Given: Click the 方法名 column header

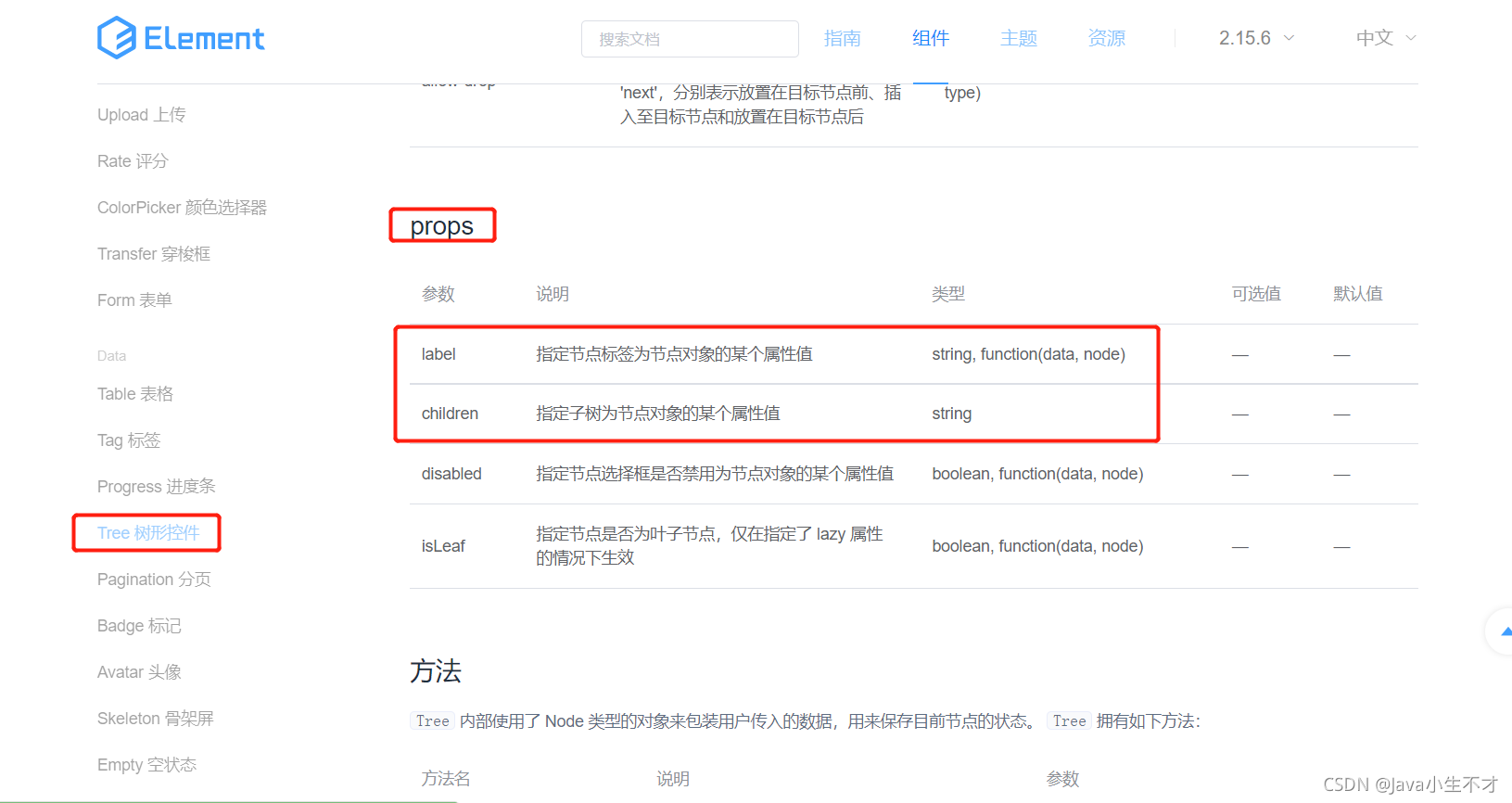Looking at the screenshot, I should click(446, 779).
